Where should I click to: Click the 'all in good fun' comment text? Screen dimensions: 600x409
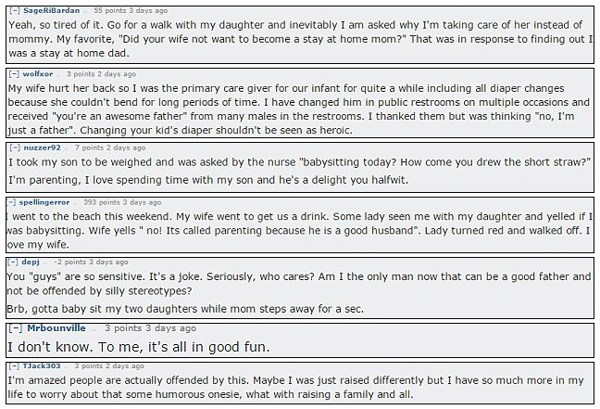pos(139,347)
